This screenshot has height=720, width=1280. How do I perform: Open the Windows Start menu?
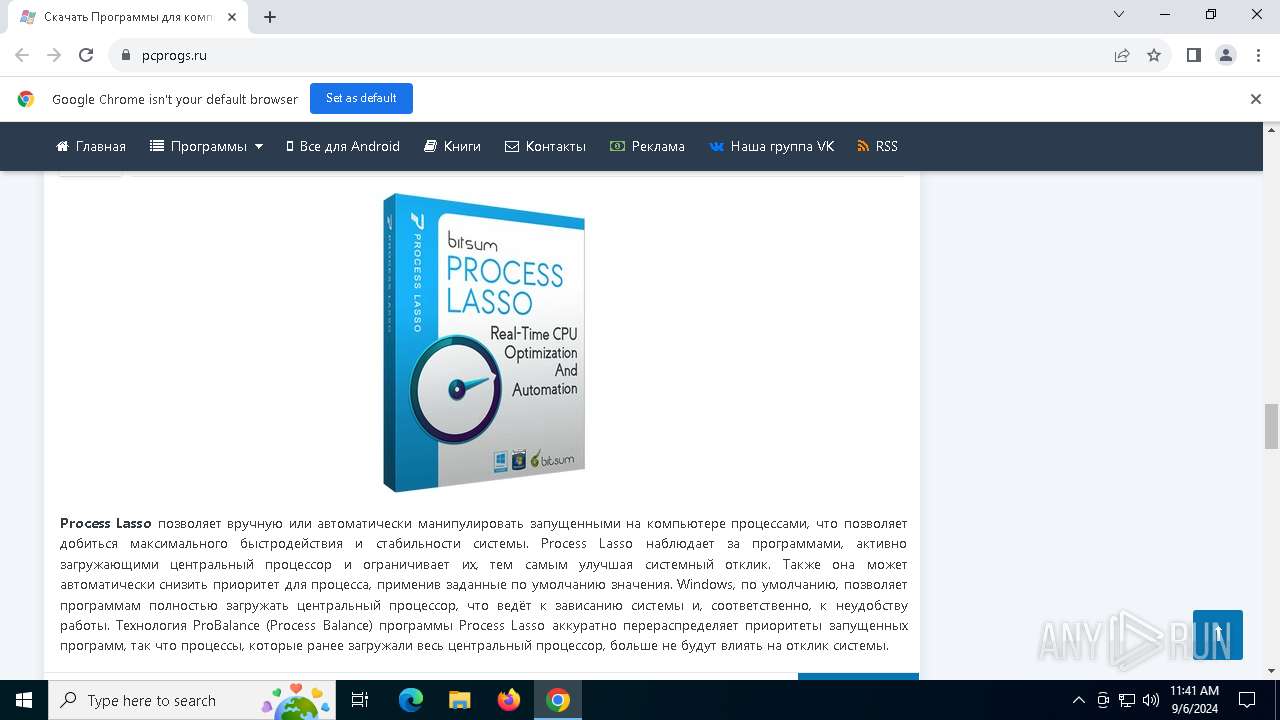tap(24, 700)
